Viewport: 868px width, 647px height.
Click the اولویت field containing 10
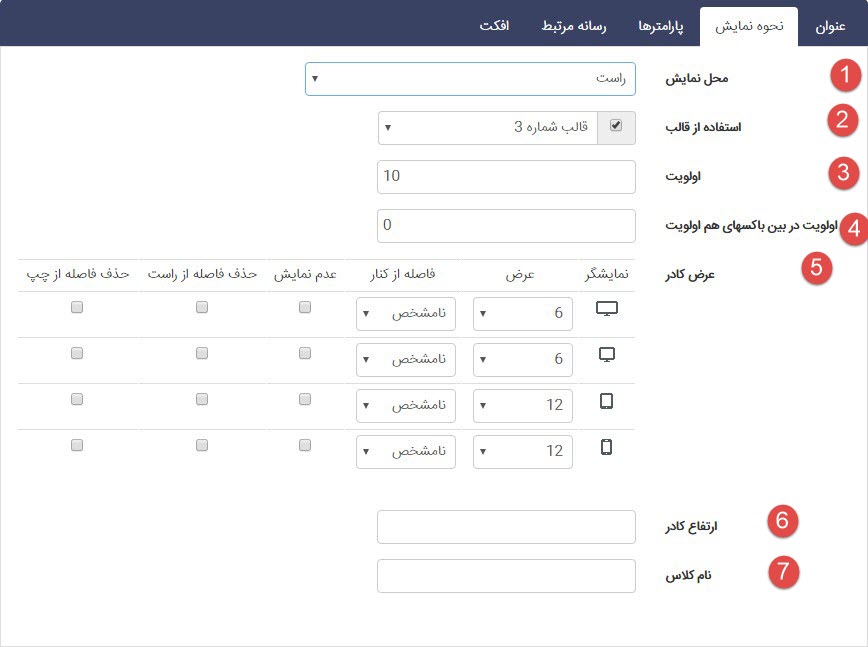click(x=506, y=177)
